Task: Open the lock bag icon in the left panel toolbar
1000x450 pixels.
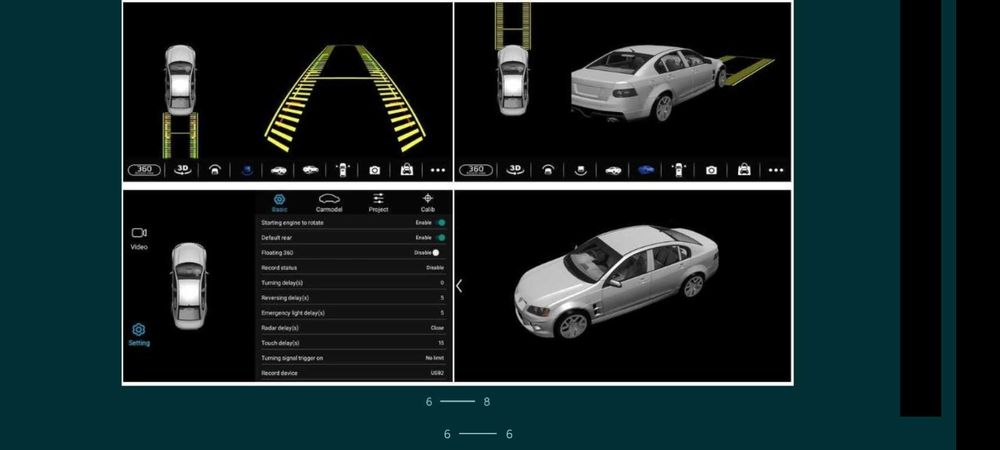Action: click(x=406, y=170)
